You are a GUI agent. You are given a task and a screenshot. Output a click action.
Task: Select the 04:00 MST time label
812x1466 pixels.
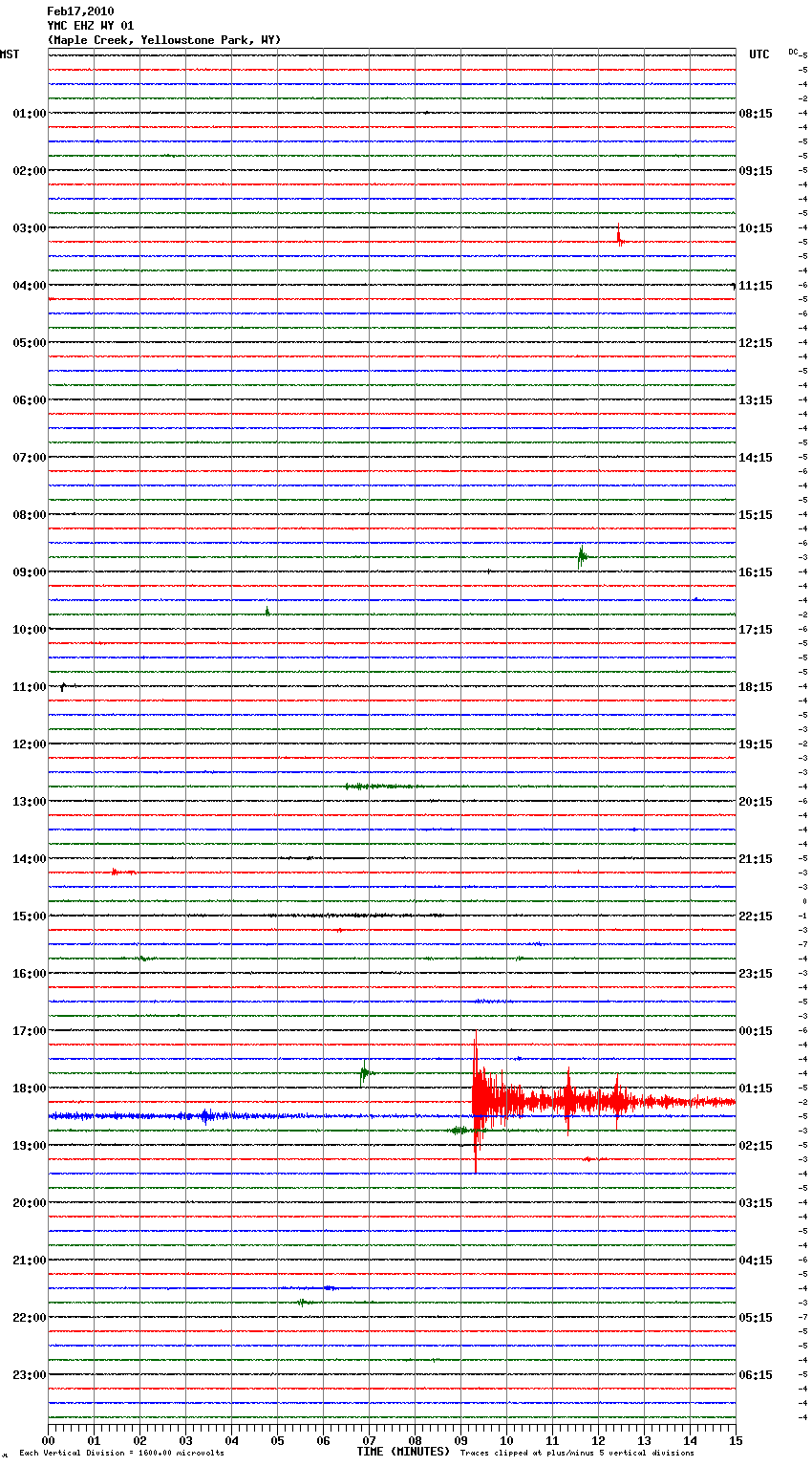coord(30,286)
